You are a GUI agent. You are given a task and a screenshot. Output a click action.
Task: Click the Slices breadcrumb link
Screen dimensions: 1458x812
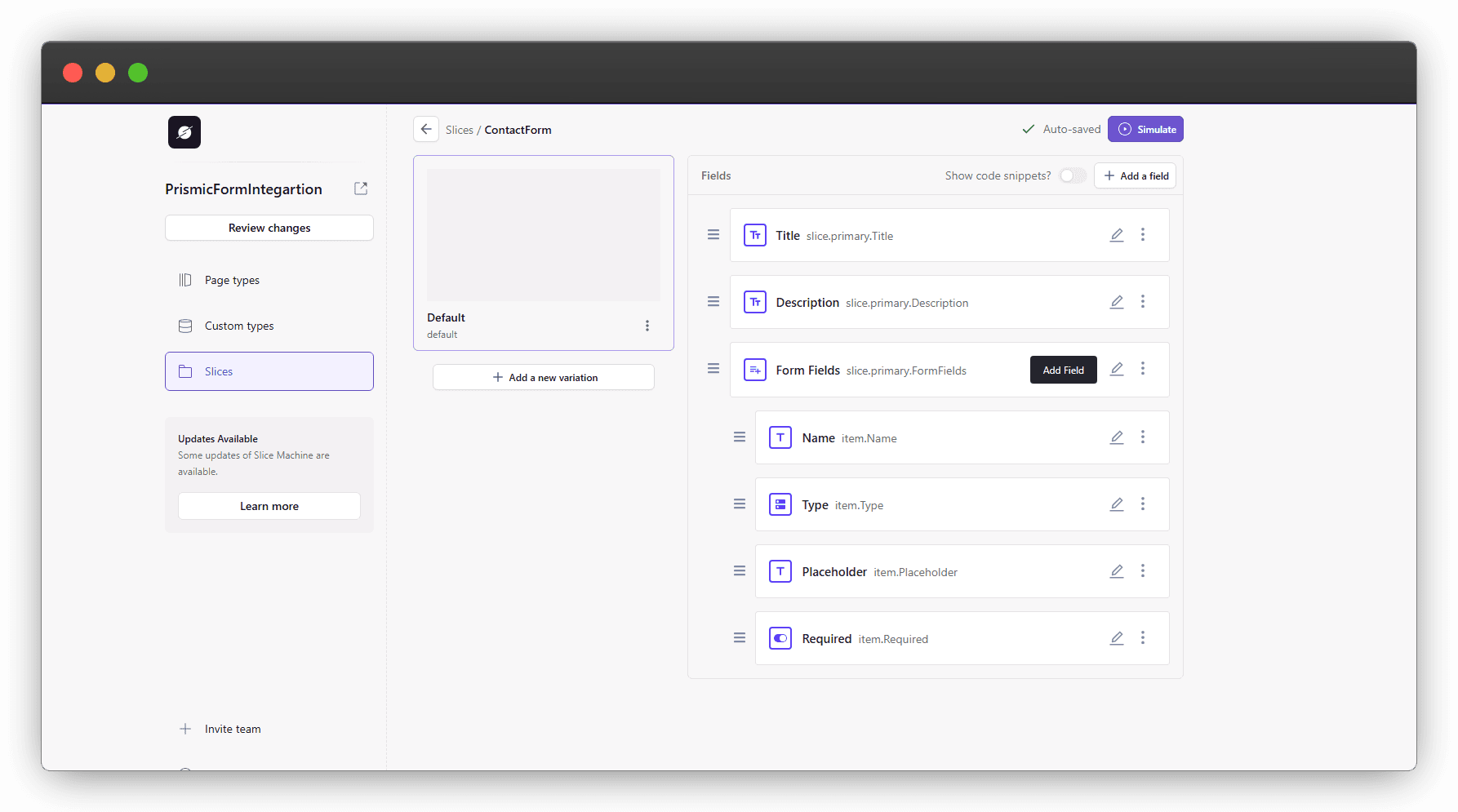click(x=460, y=130)
